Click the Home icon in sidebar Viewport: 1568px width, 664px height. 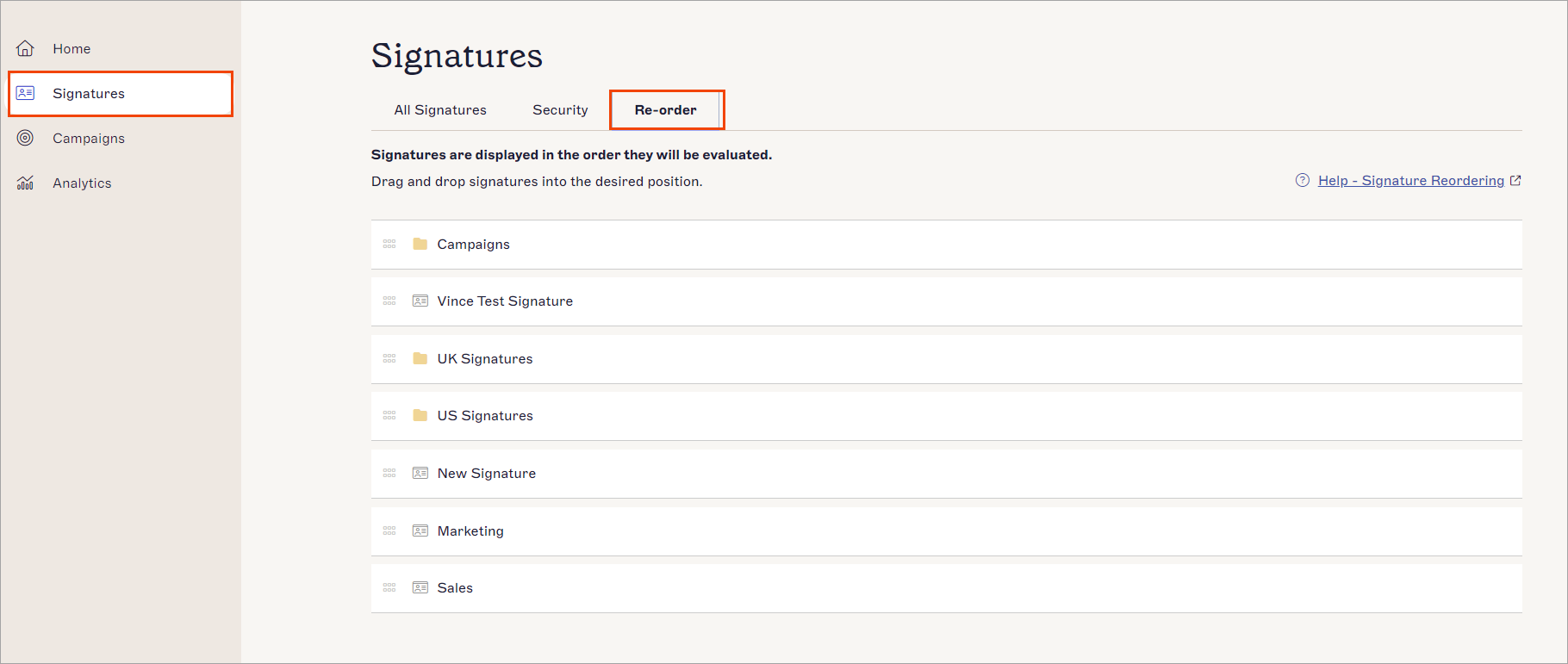point(26,48)
